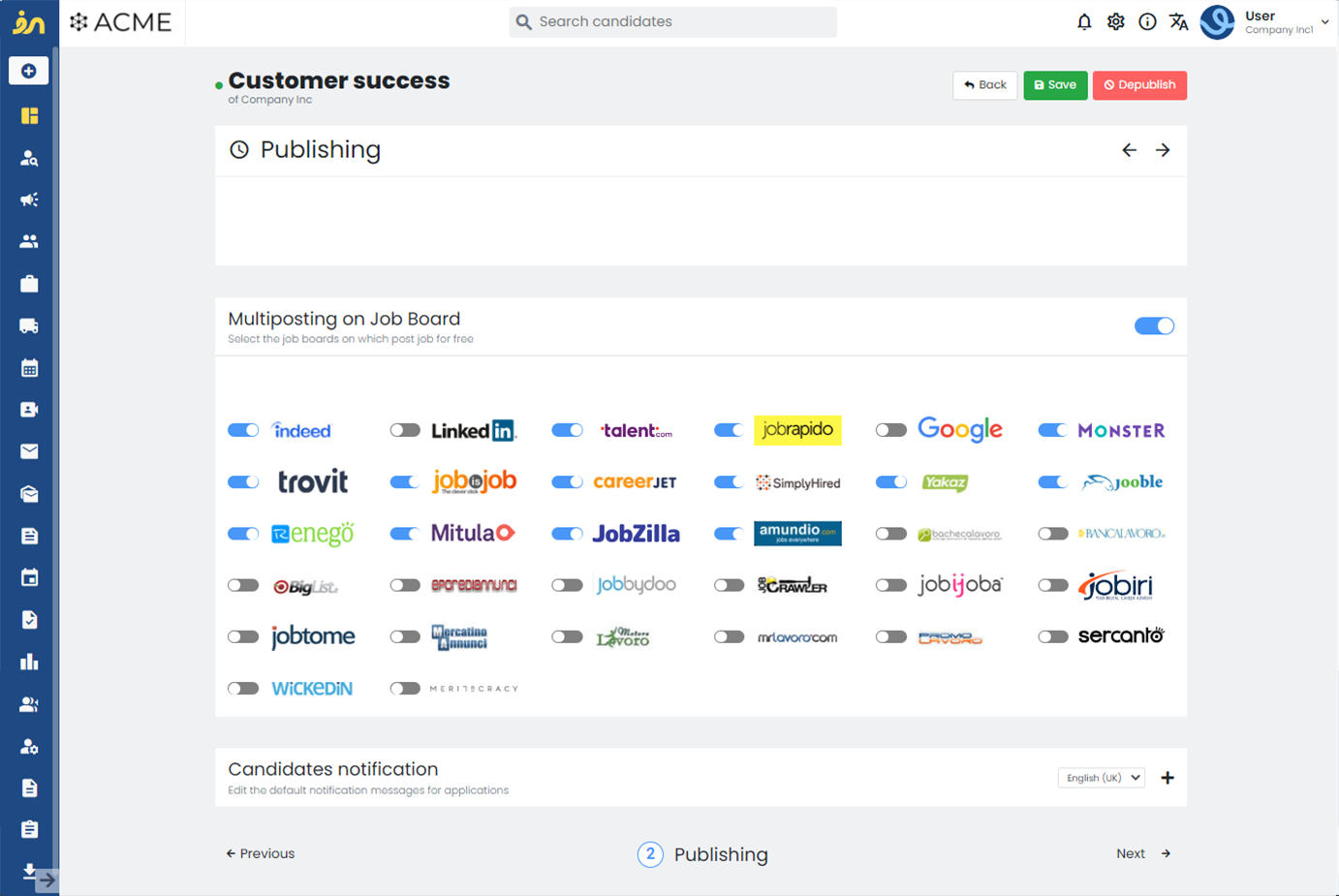1339x896 pixels.
Task: Open the clipboard icon in sidebar
Action: (x=29, y=829)
